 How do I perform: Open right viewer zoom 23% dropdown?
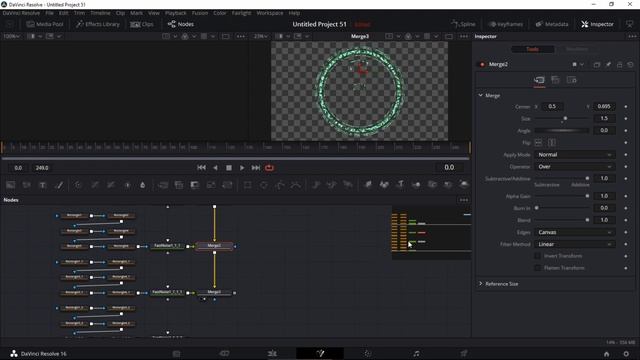tap(261, 36)
